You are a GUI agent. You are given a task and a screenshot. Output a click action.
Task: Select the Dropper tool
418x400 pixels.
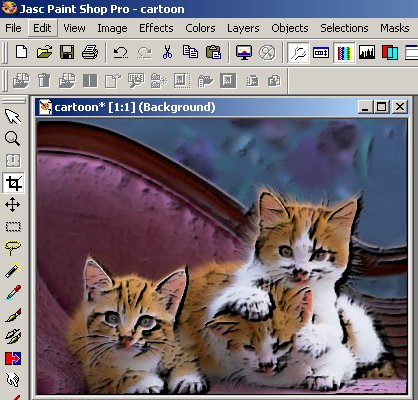13,292
